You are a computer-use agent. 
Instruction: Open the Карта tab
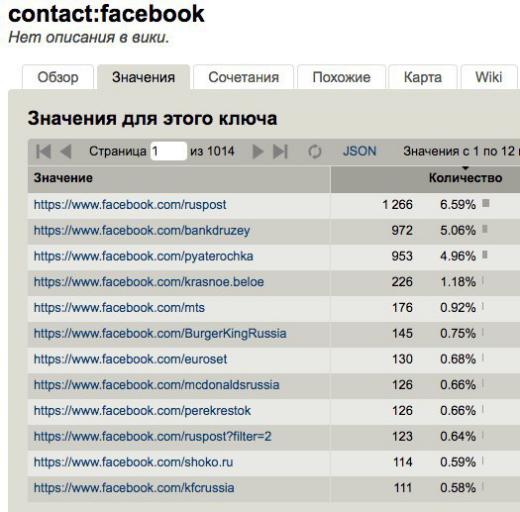(423, 77)
